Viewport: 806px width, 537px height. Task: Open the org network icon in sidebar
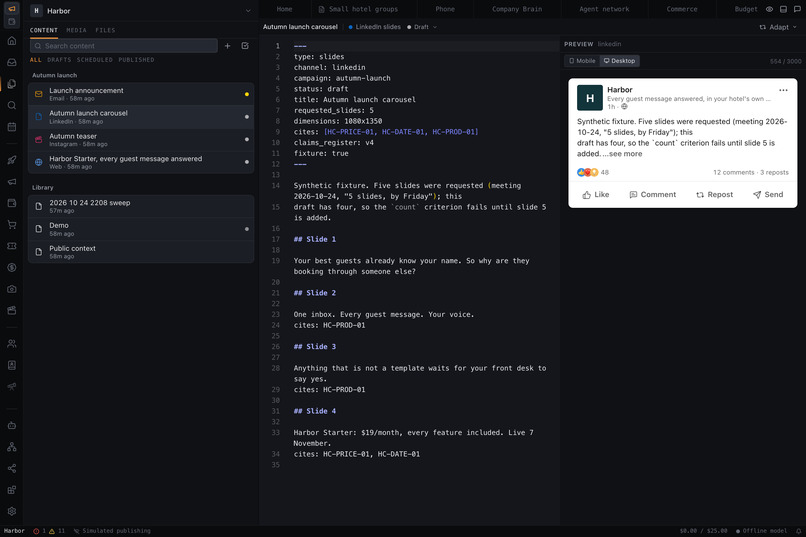12,447
